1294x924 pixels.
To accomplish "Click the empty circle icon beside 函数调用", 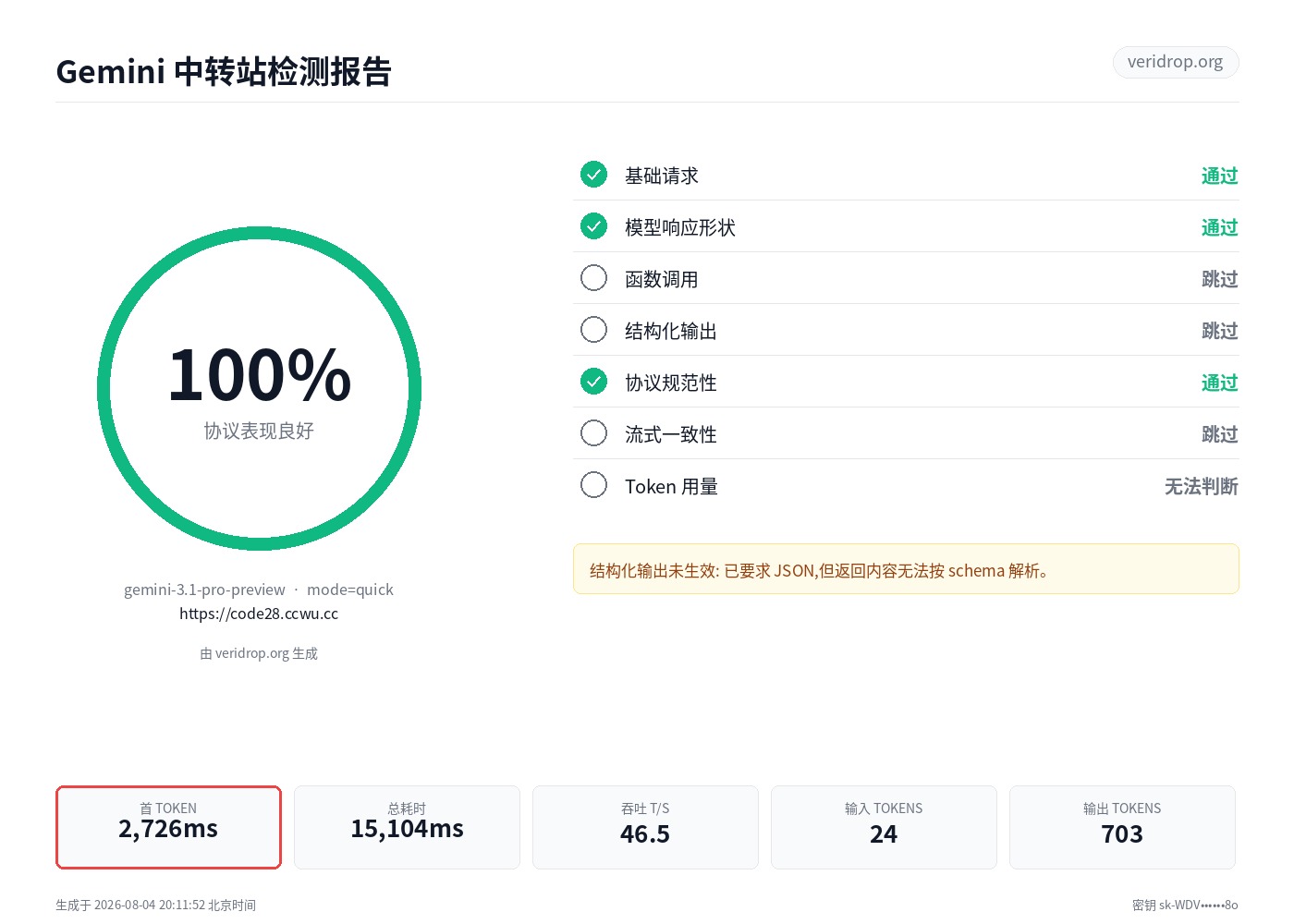I will [593, 278].
